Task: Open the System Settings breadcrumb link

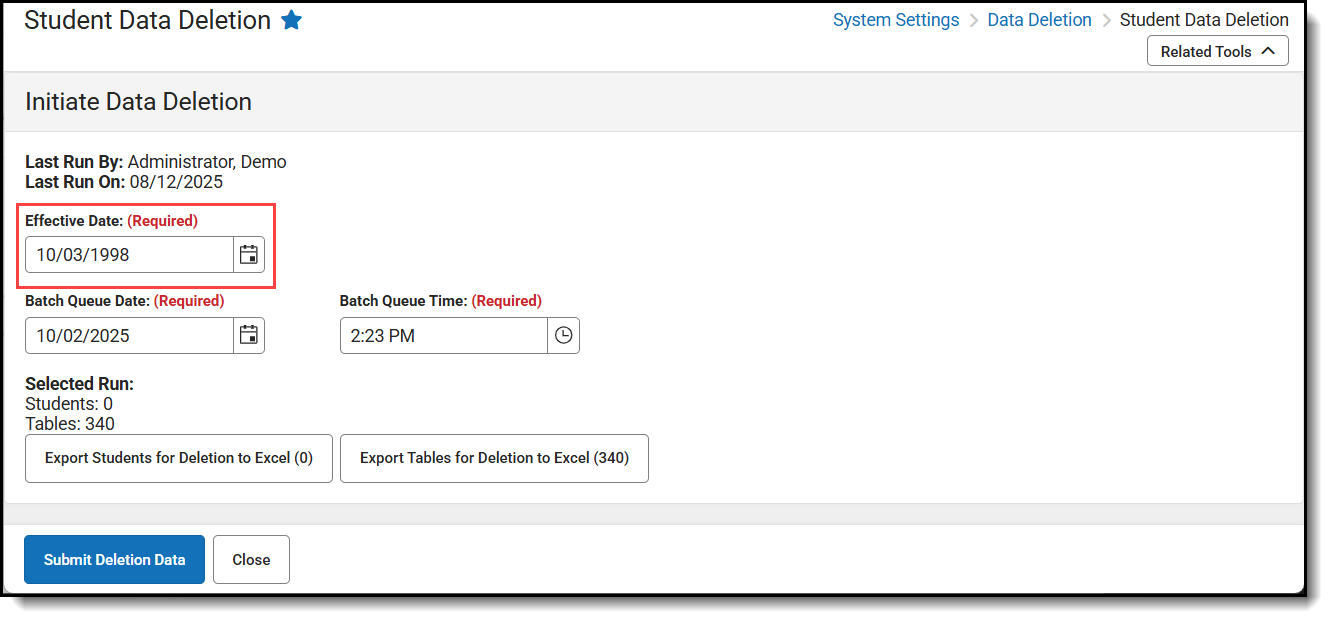Action: (896, 19)
